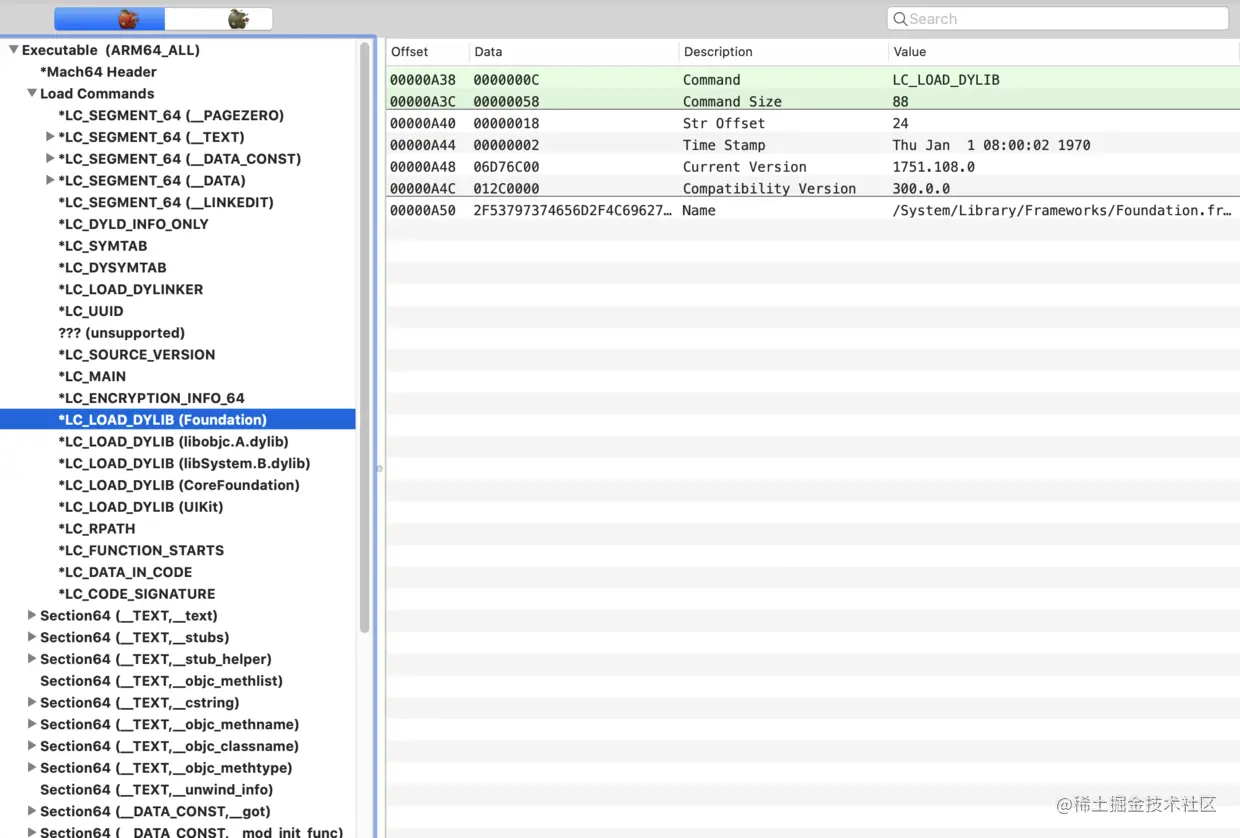1240x838 pixels.
Task: Expand Section64 (__DATA_CONST,__got) triangle
Action: click(x=32, y=812)
